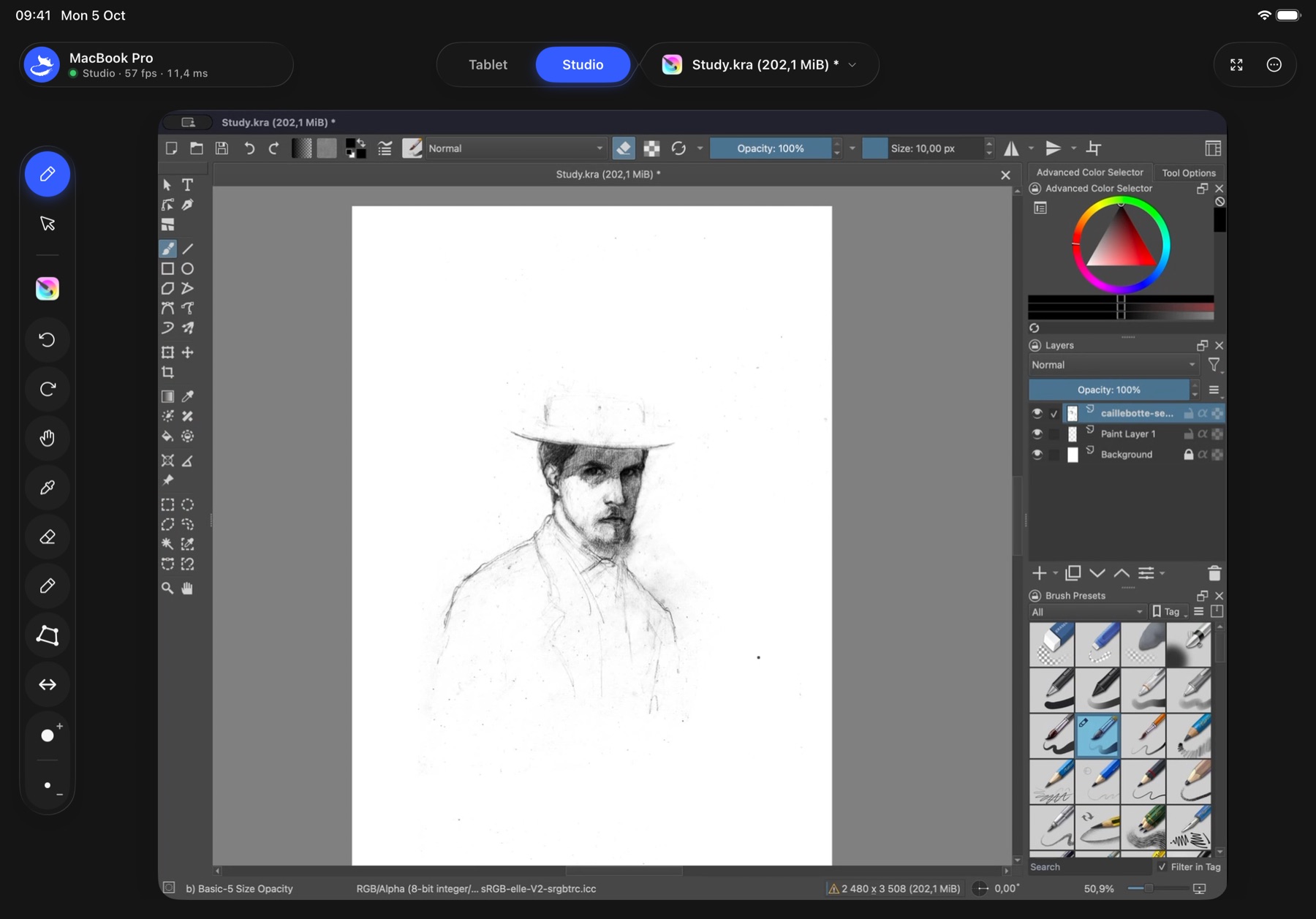
Task: Select the highlighted blue pen brush preset
Action: click(x=1097, y=735)
